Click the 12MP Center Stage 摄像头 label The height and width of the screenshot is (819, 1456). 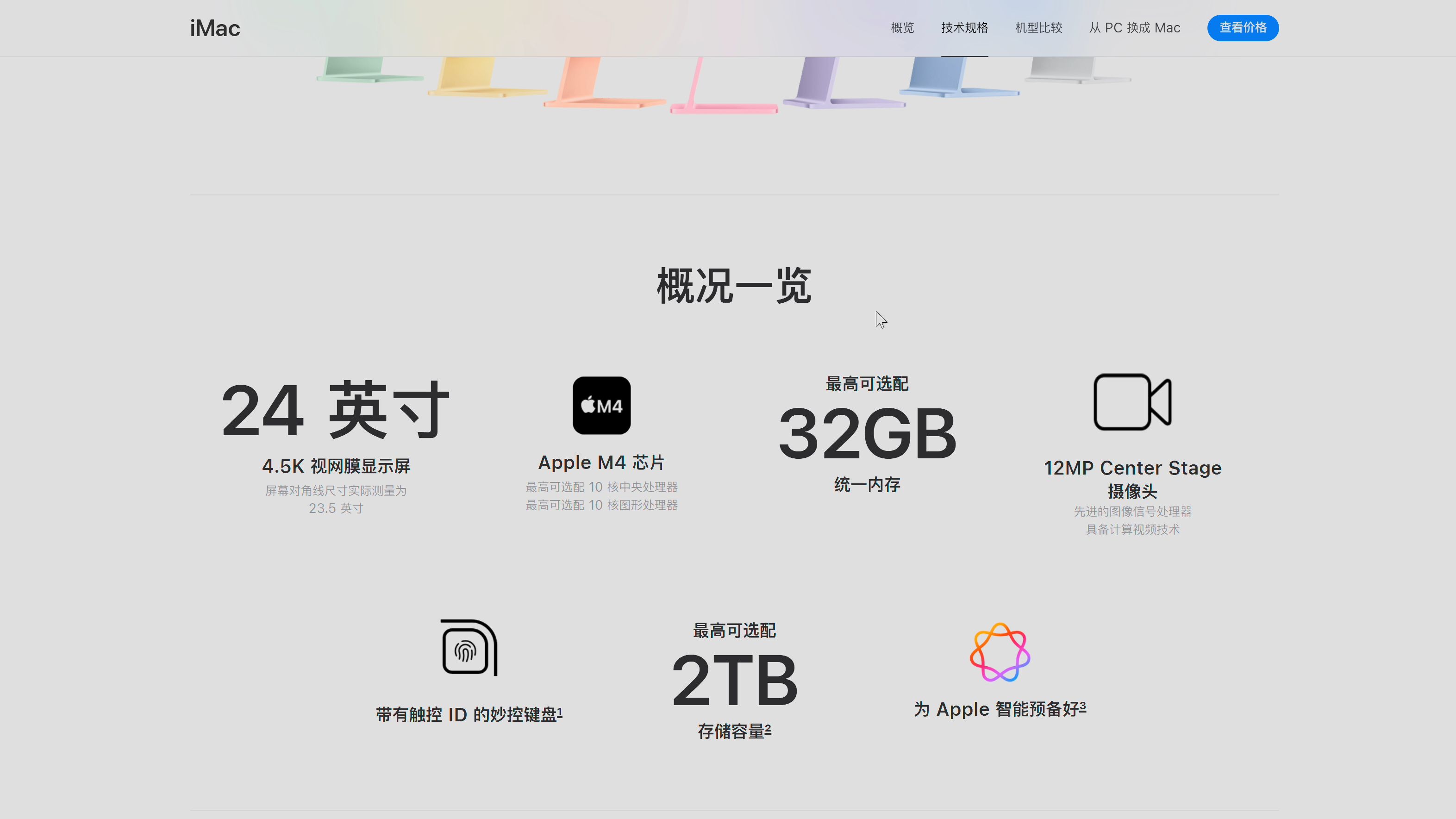click(1132, 479)
